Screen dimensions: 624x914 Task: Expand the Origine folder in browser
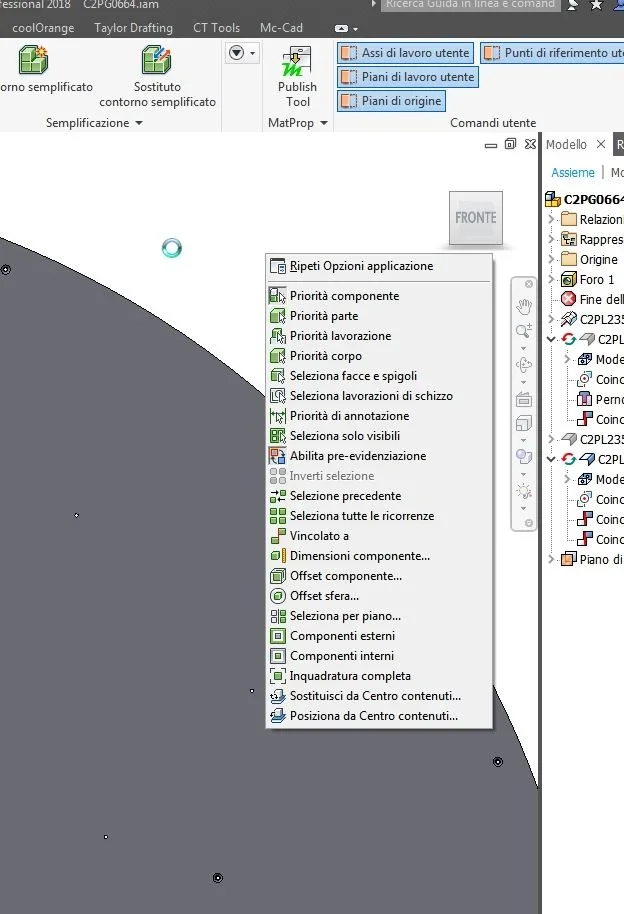(x=551, y=259)
